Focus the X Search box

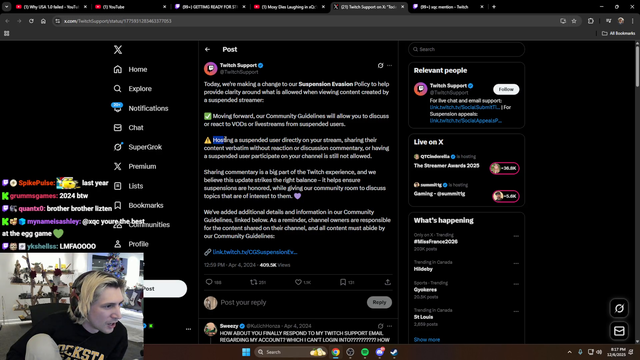pos(467,49)
